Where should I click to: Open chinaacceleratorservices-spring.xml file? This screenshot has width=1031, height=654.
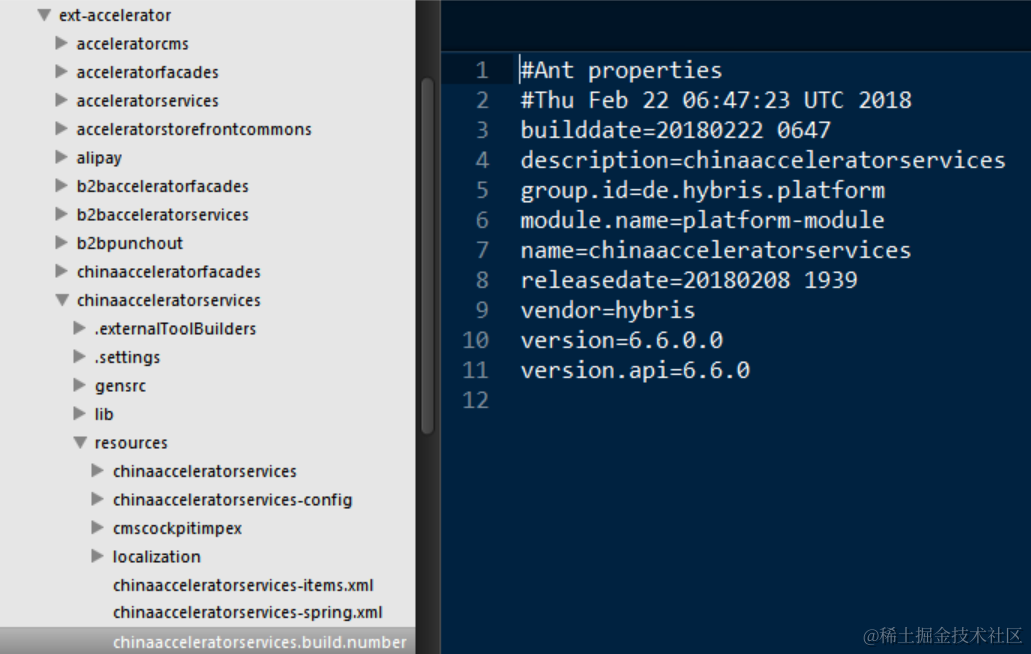[247, 613]
